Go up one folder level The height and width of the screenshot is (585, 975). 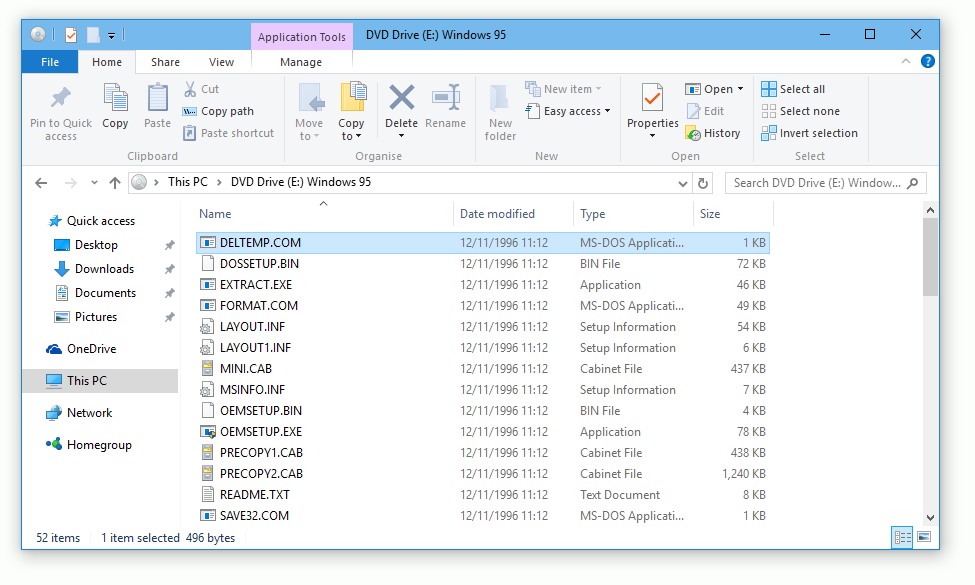pos(114,183)
